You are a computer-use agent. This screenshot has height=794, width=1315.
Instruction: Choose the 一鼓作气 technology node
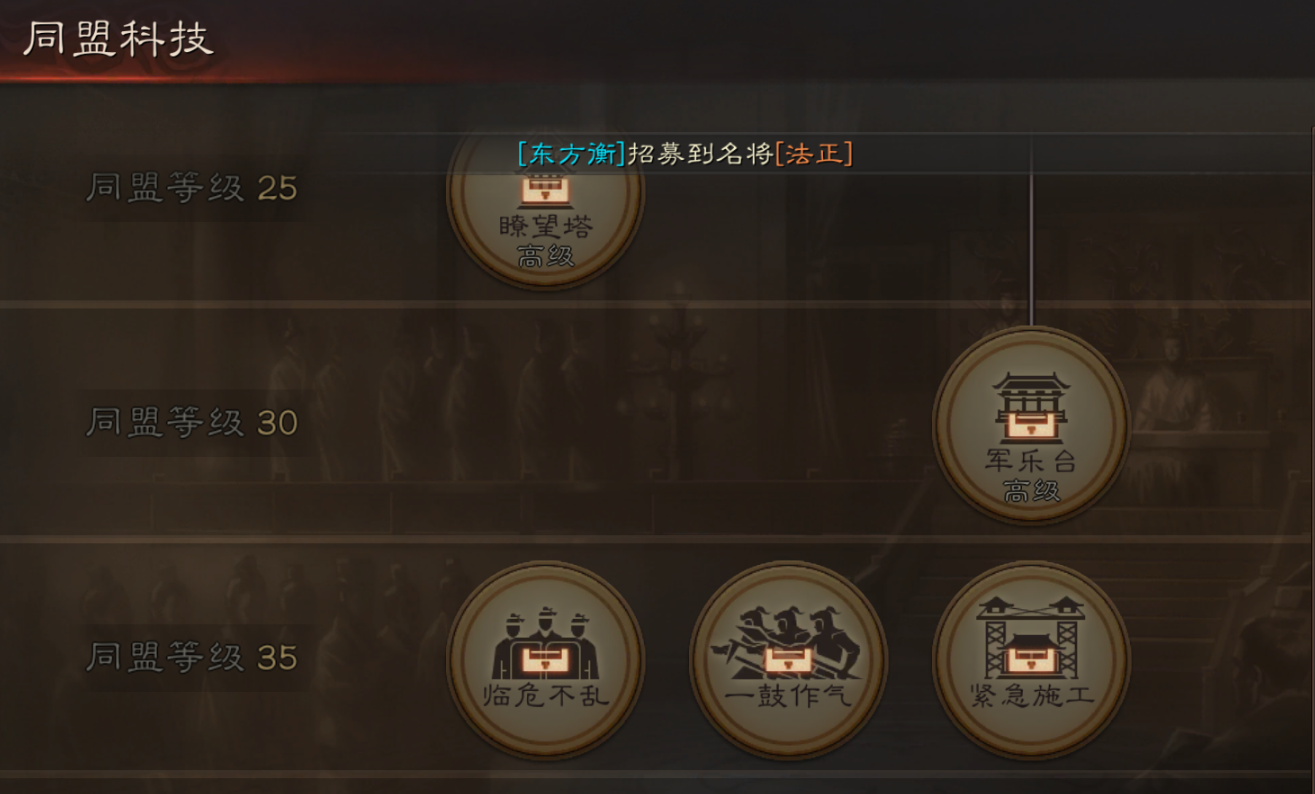(788, 659)
